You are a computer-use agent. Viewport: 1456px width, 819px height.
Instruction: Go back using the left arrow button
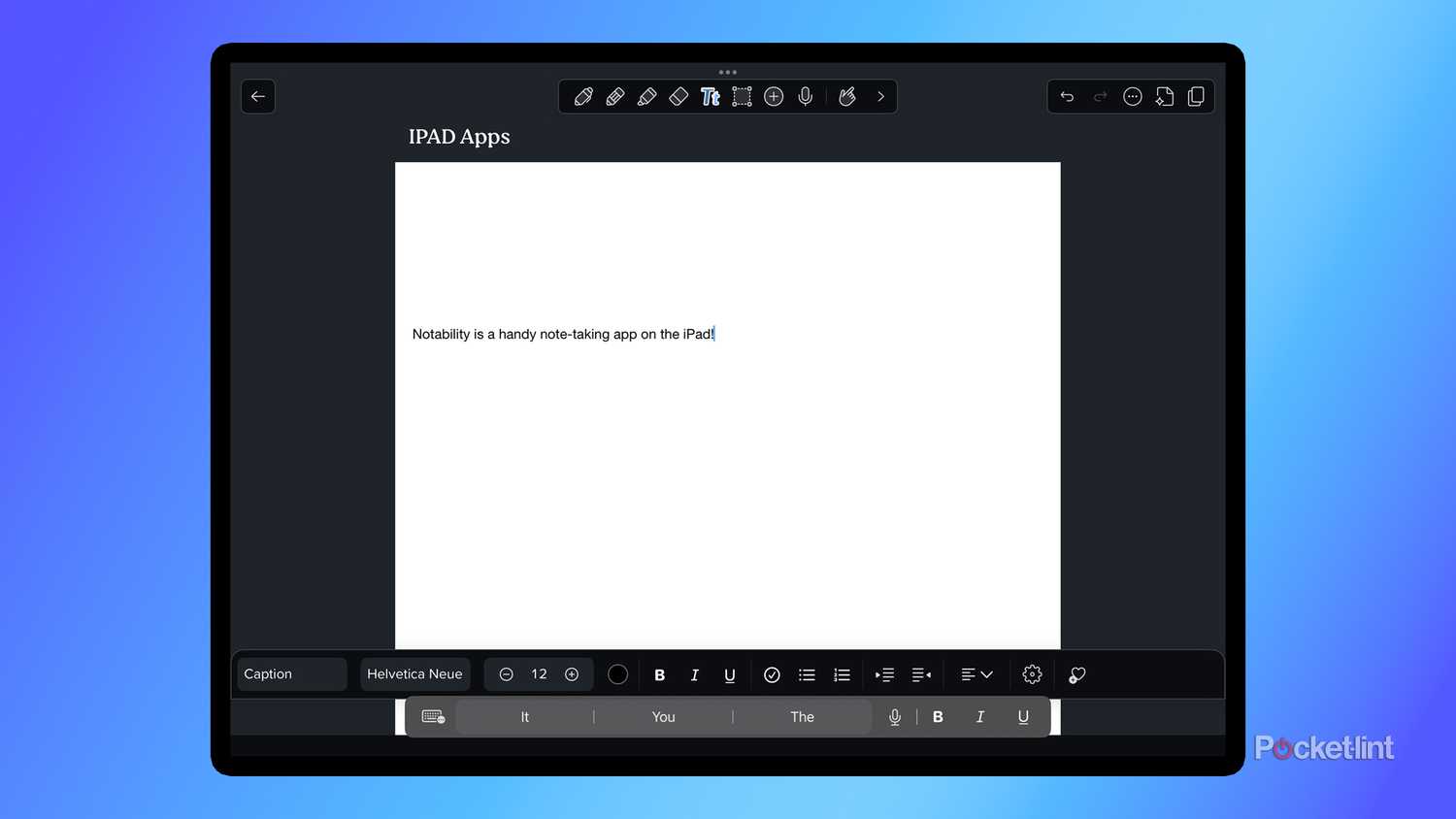[x=258, y=97]
